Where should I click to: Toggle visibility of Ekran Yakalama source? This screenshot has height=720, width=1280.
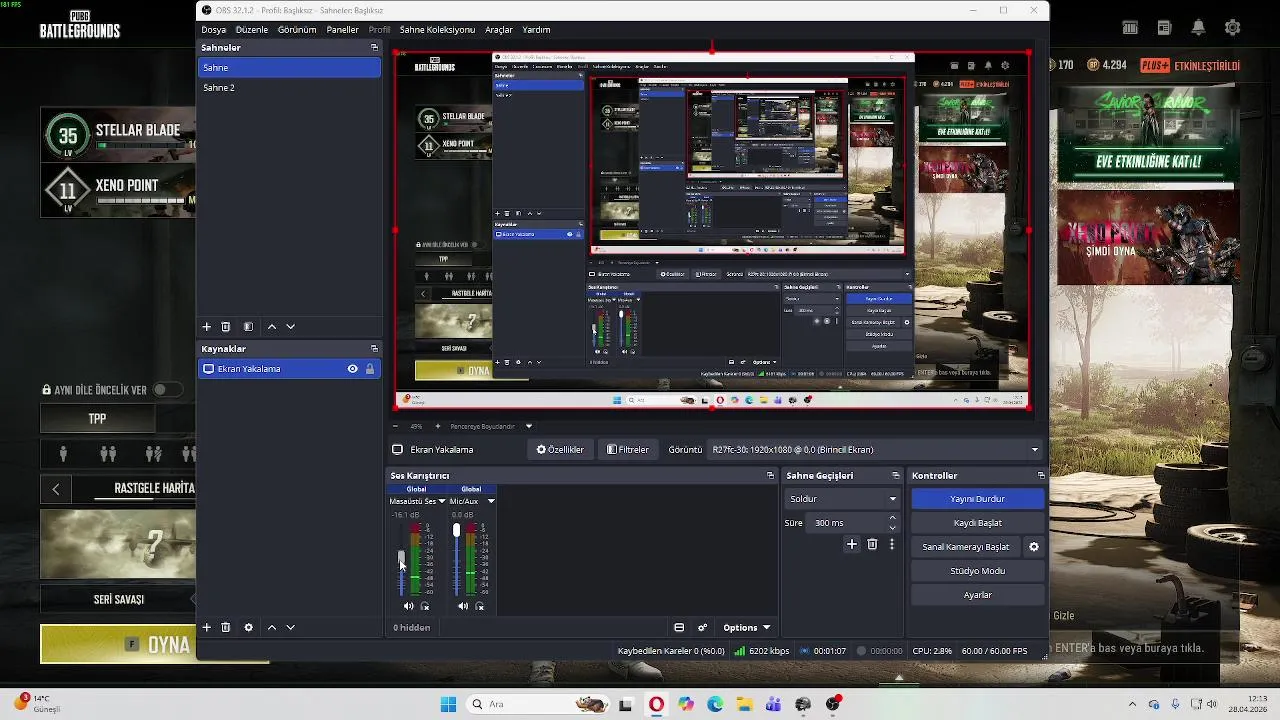352,369
